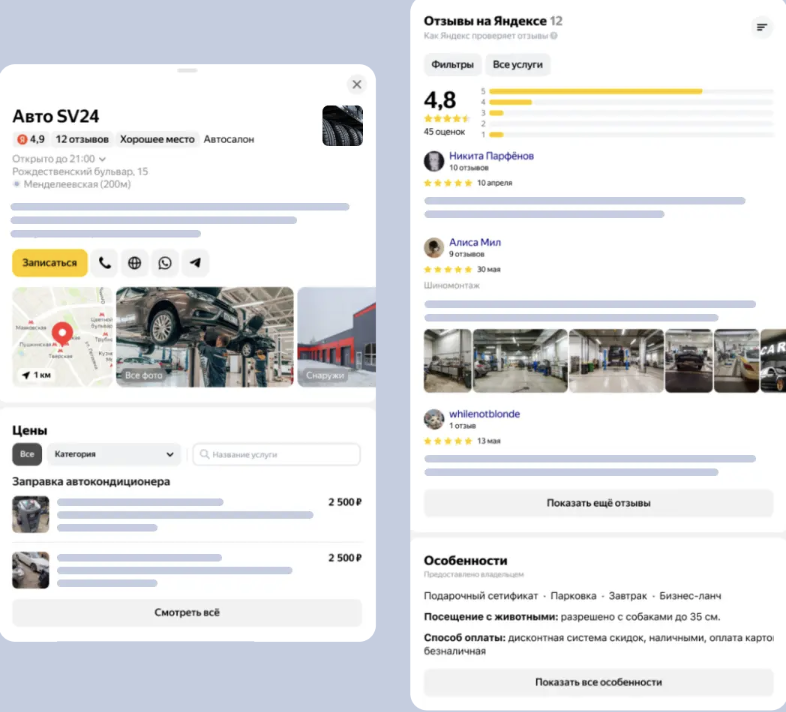Open the fifth review photo with yellow car

tap(736, 360)
